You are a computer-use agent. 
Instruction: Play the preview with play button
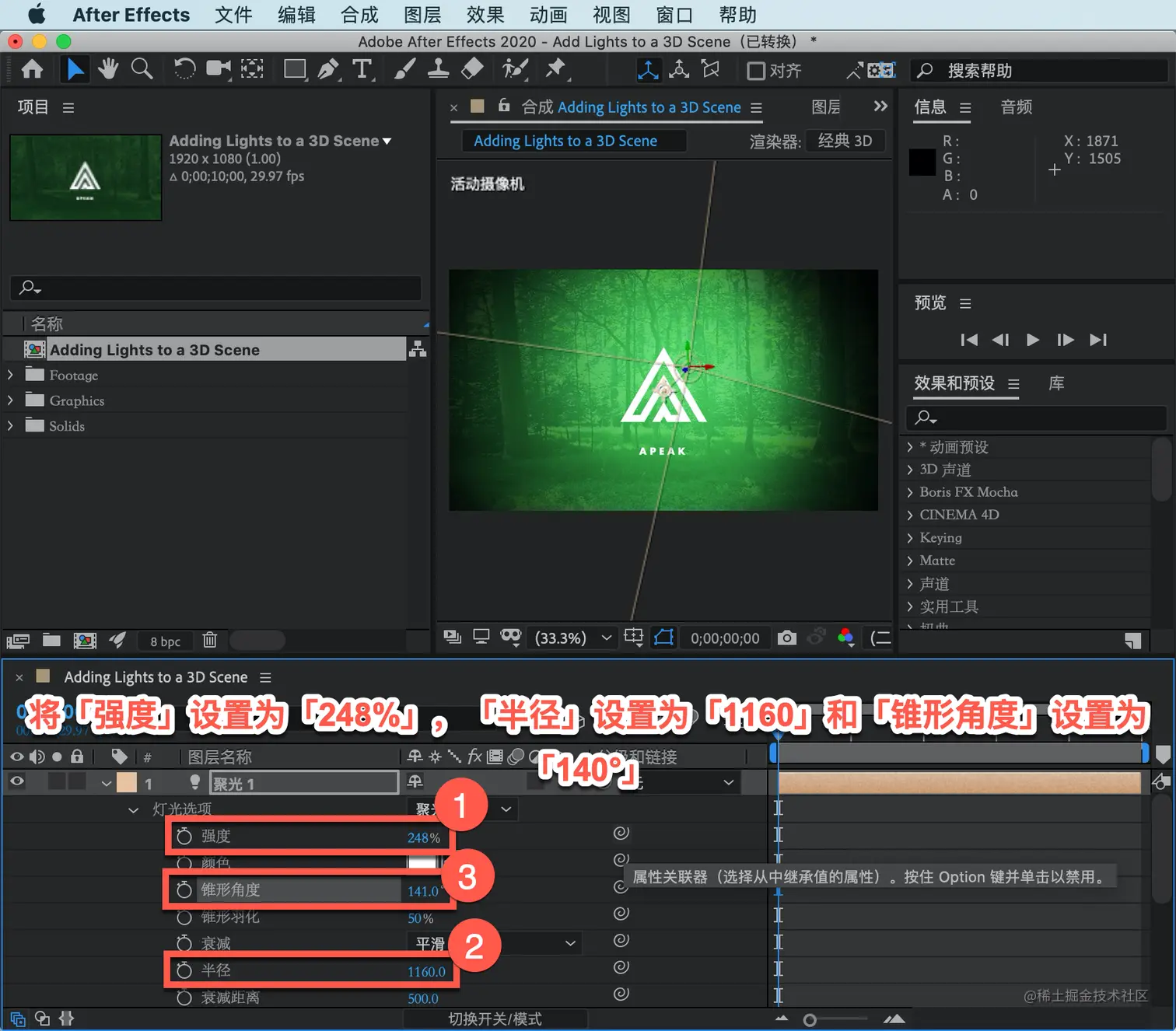(x=1033, y=340)
